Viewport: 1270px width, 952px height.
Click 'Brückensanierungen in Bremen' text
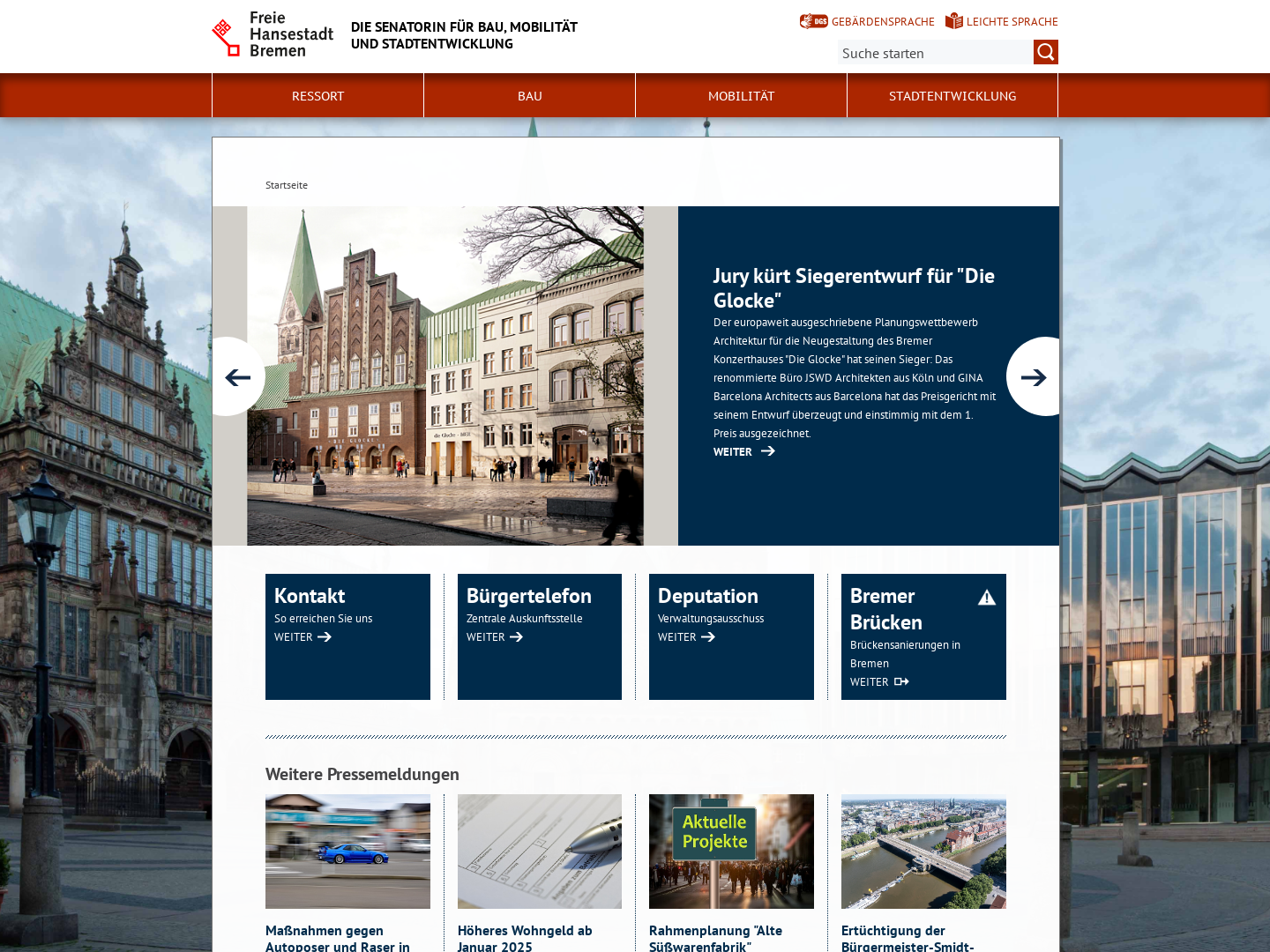point(905,654)
